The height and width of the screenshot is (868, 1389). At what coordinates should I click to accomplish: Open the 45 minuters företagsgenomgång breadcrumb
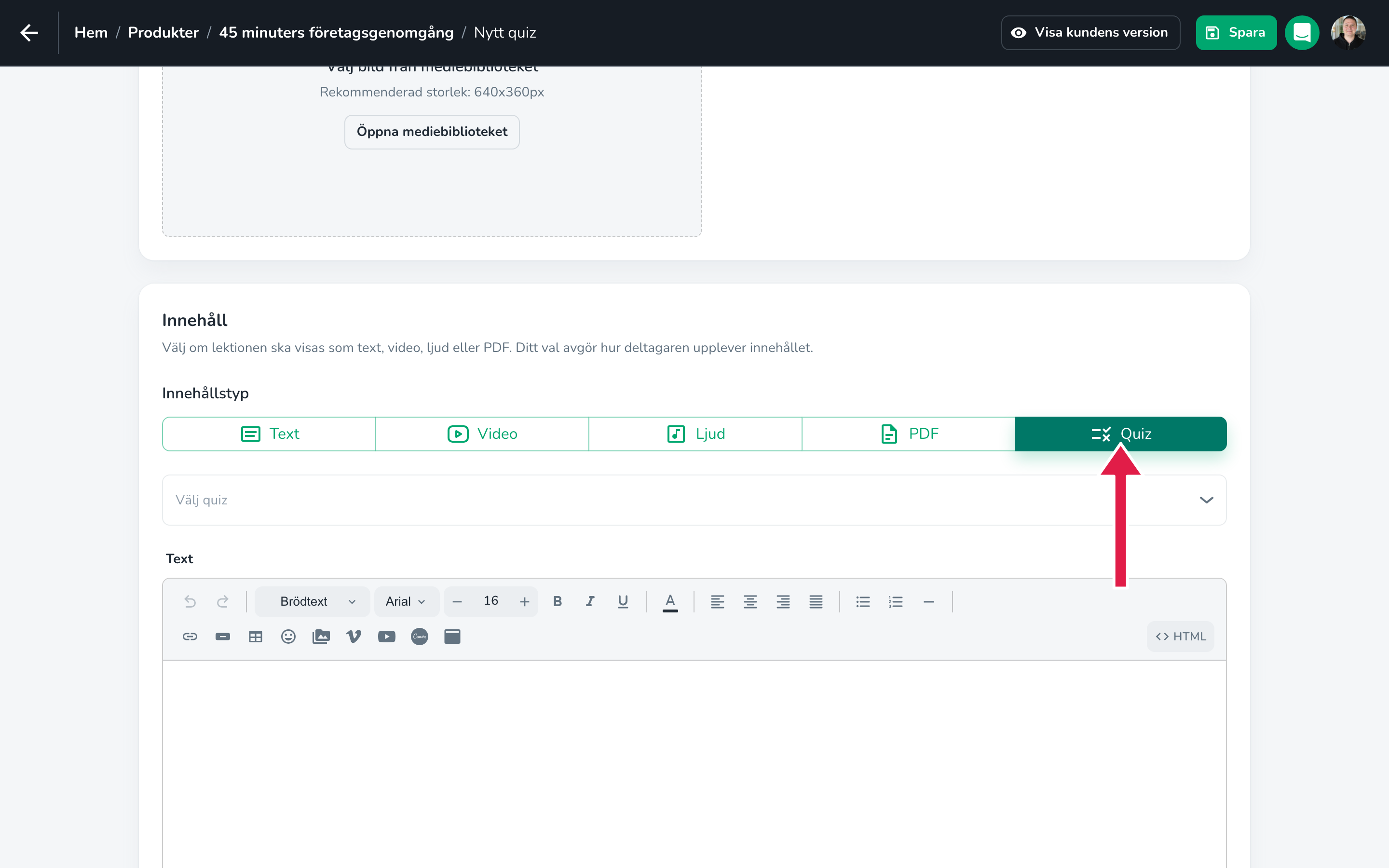point(336,33)
